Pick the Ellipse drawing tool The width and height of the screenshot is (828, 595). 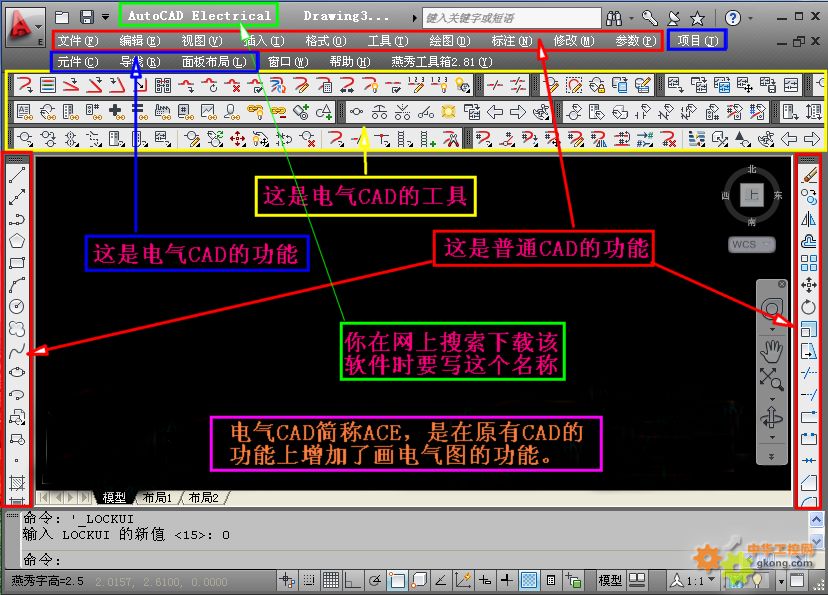(17, 372)
